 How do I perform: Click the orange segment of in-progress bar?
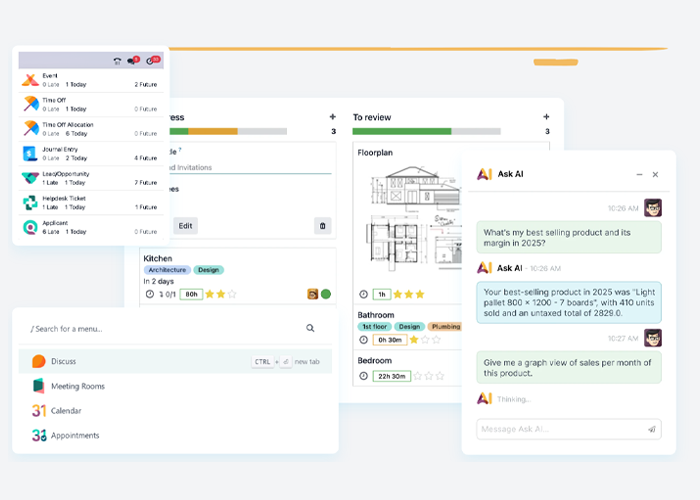(x=213, y=131)
